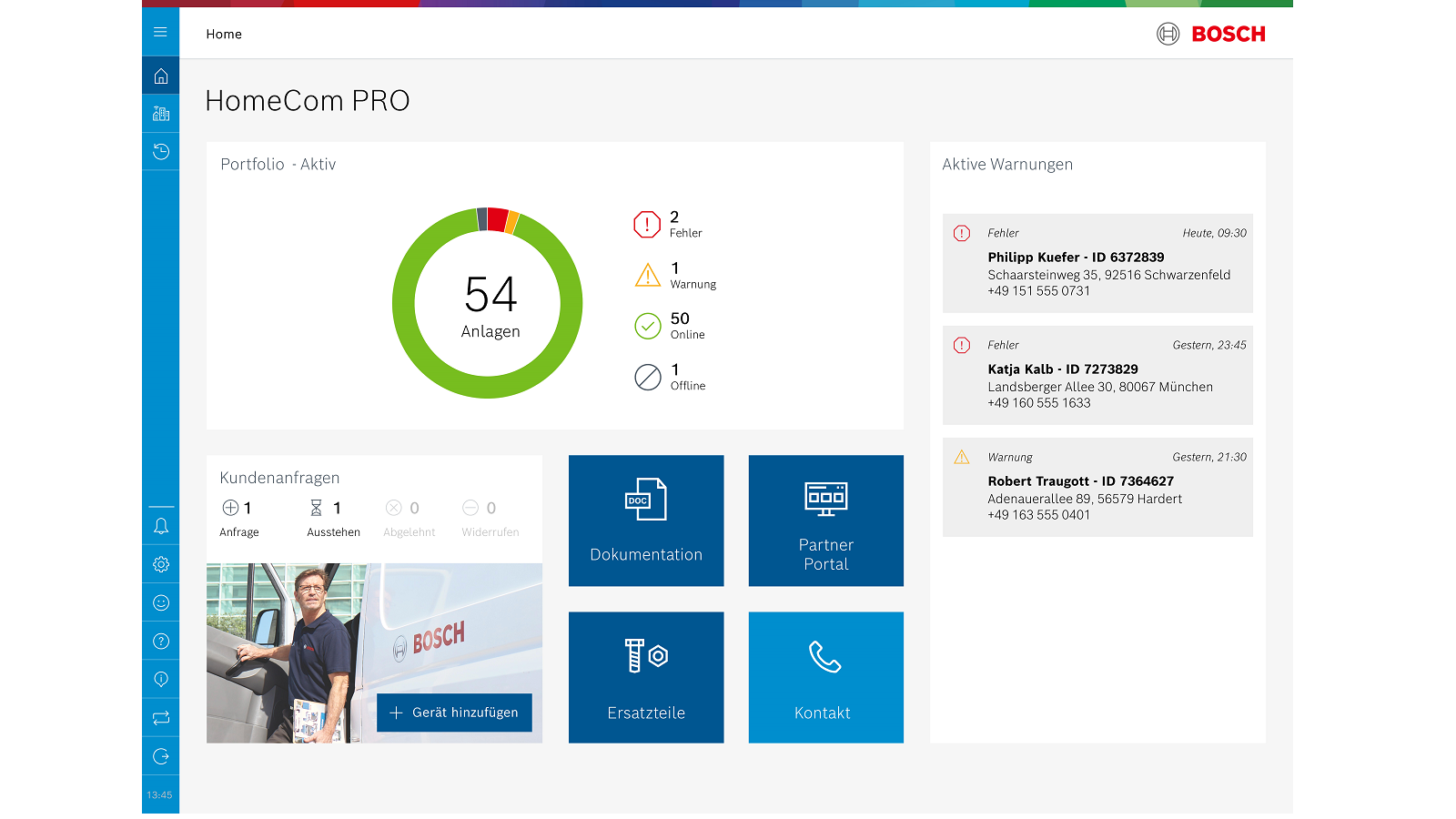
Task: Click address Landsberger Allee 30, 80067 München
Action: click(1100, 387)
